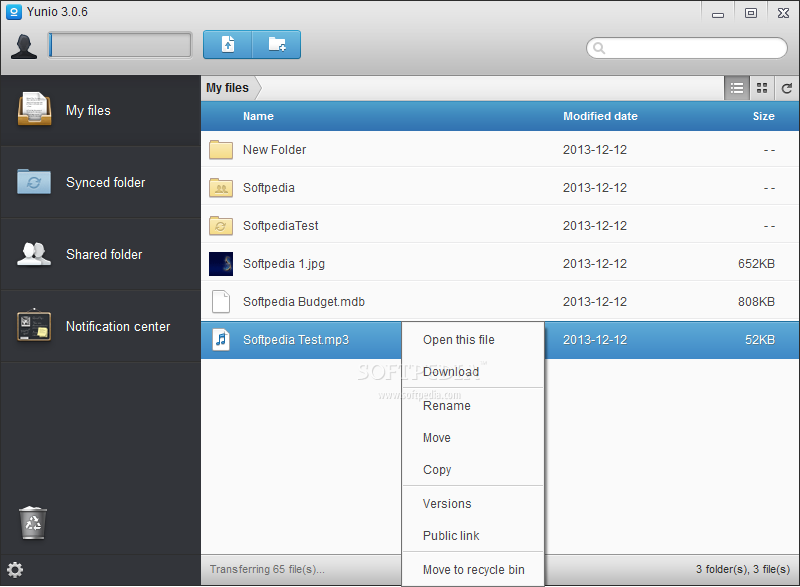
Task: Sort by the Modified date column header
Action: pos(600,116)
